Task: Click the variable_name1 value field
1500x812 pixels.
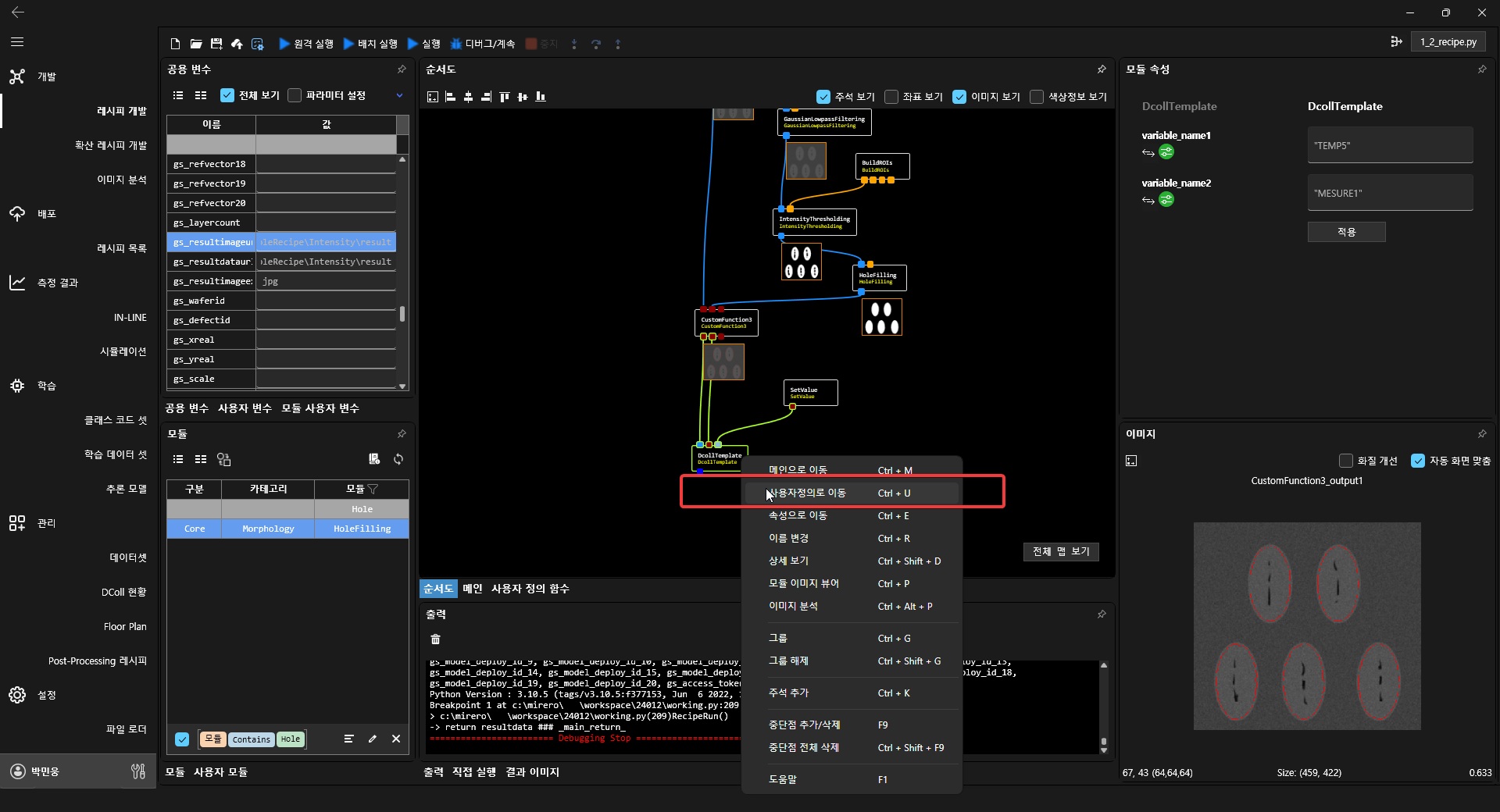Action: pyautogui.click(x=1390, y=145)
